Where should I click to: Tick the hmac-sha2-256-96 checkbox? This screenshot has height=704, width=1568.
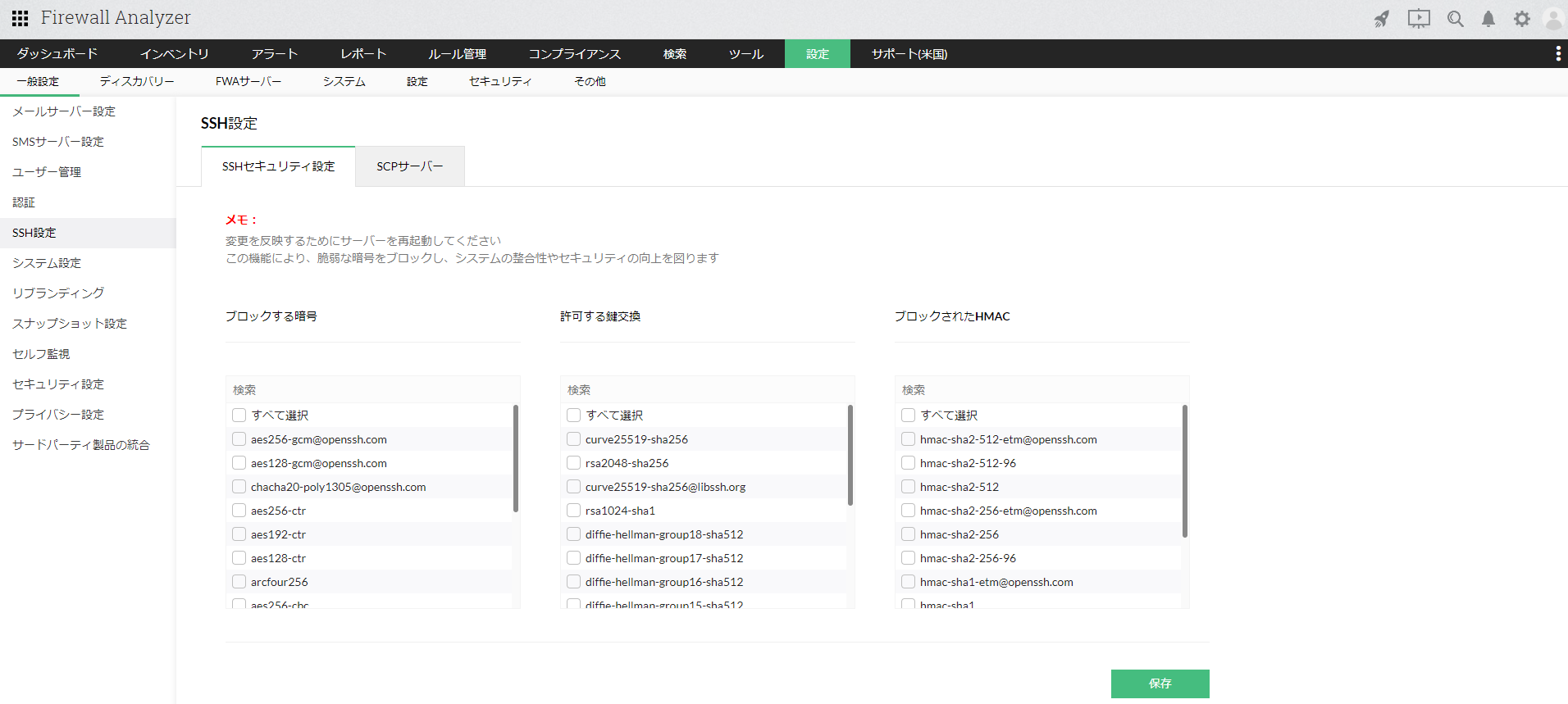coord(909,558)
